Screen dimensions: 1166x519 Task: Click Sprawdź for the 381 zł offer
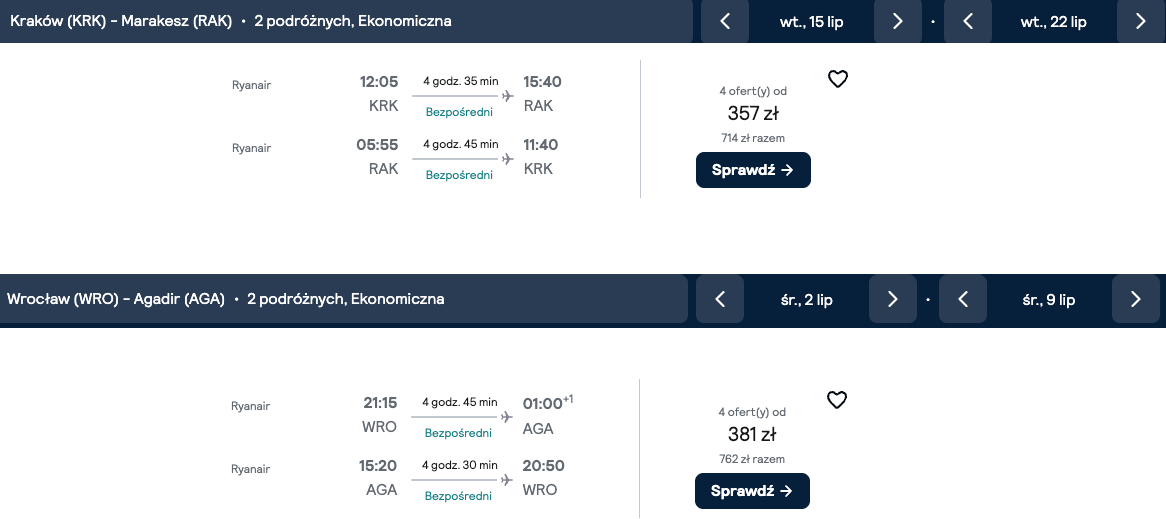pyautogui.click(x=753, y=491)
